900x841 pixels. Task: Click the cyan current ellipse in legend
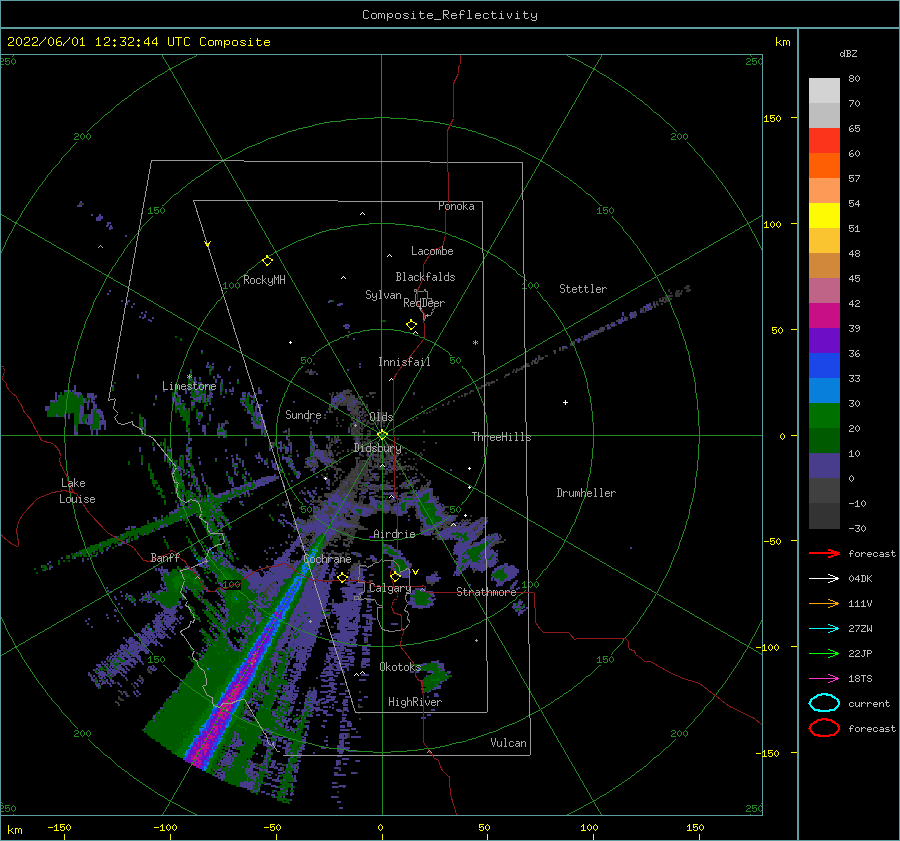point(824,703)
